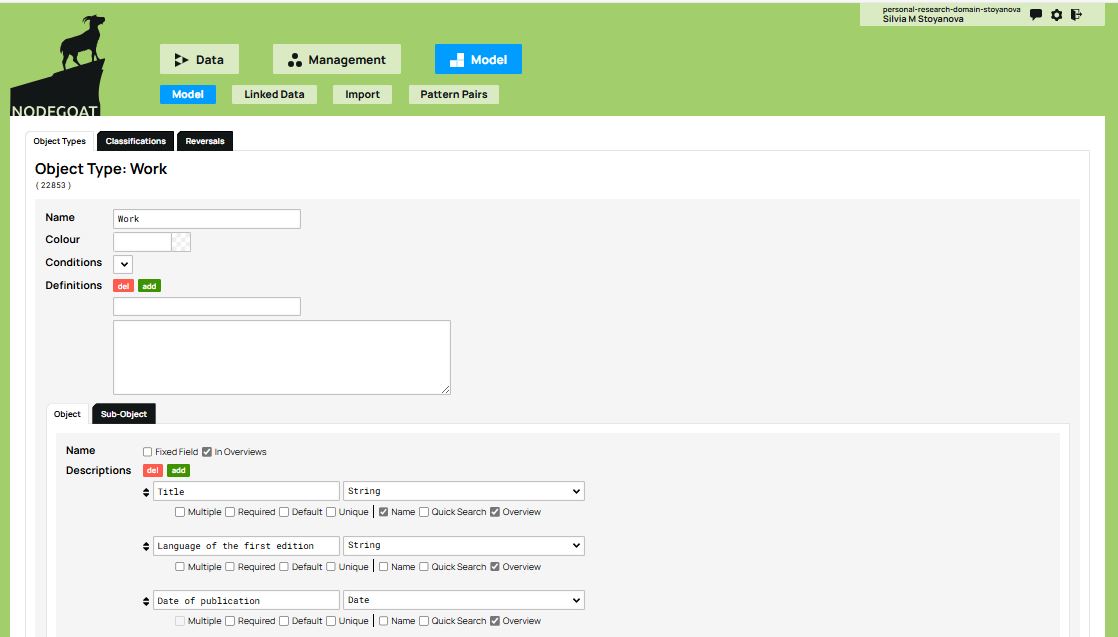Viewport: 1118px width, 637px height.
Task: Click reorder handle beside Language of first edition
Action: point(147,546)
